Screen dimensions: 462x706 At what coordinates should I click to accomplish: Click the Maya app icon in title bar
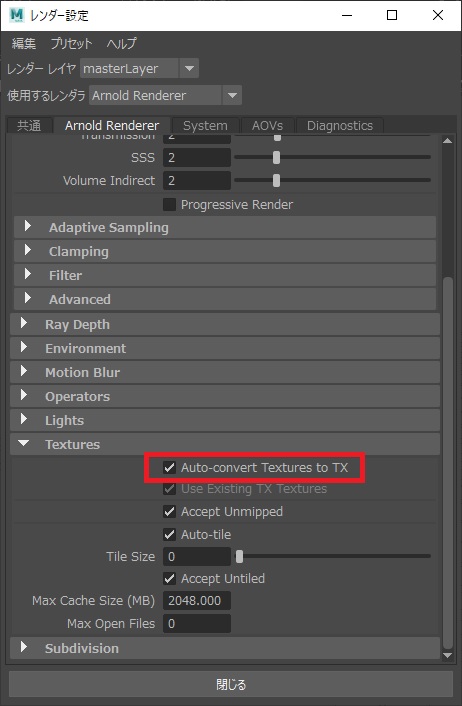coord(17,15)
